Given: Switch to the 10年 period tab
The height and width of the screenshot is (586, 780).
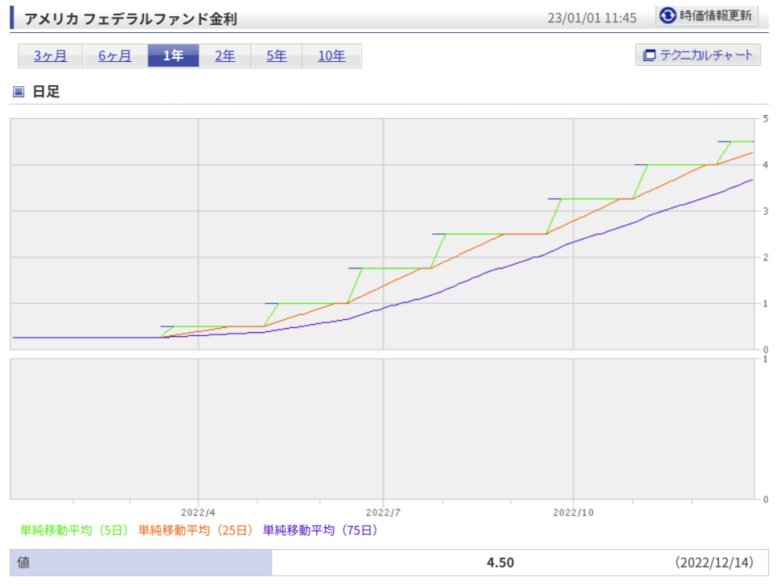Looking at the screenshot, I should [x=332, y=56].
